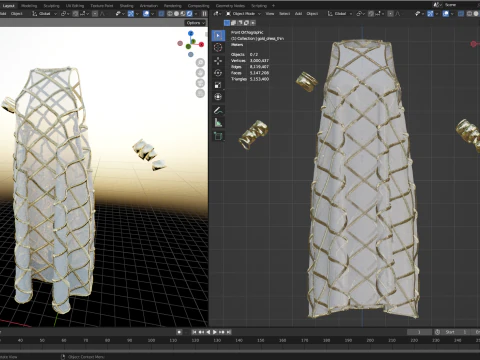The width and height of the screenshot is (480, 360).
Task: Add a new workspace with plus button
Action: [x=273, y=6]
